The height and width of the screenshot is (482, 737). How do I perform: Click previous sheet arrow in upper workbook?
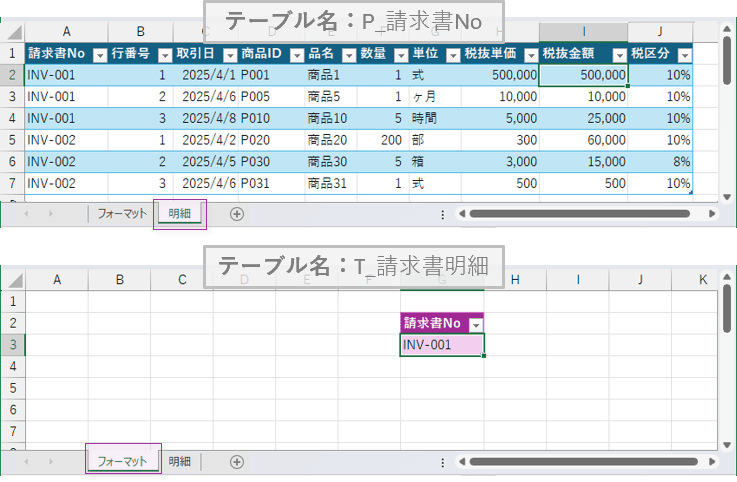(x=26, y=213)
